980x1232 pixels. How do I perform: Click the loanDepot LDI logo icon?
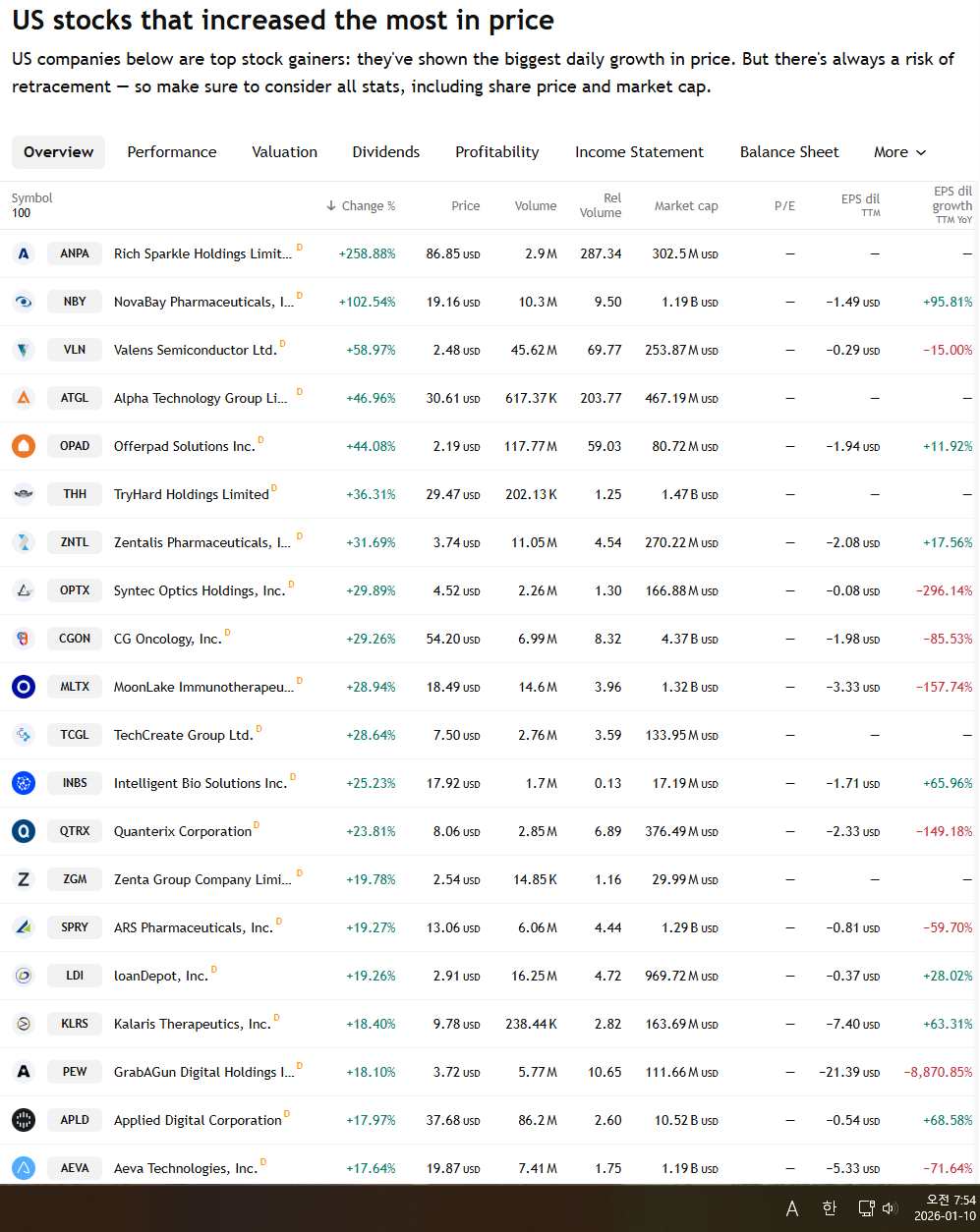[24, 976]
